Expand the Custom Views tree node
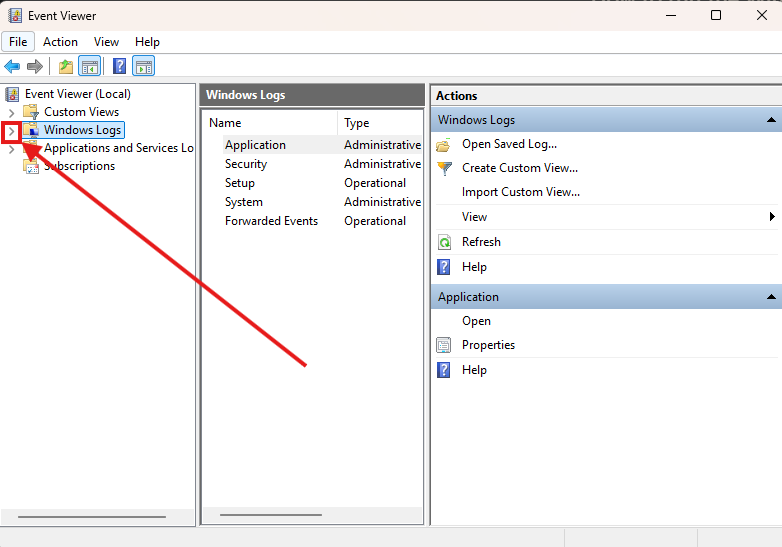The image size is (782, 547). click(11, 113)
